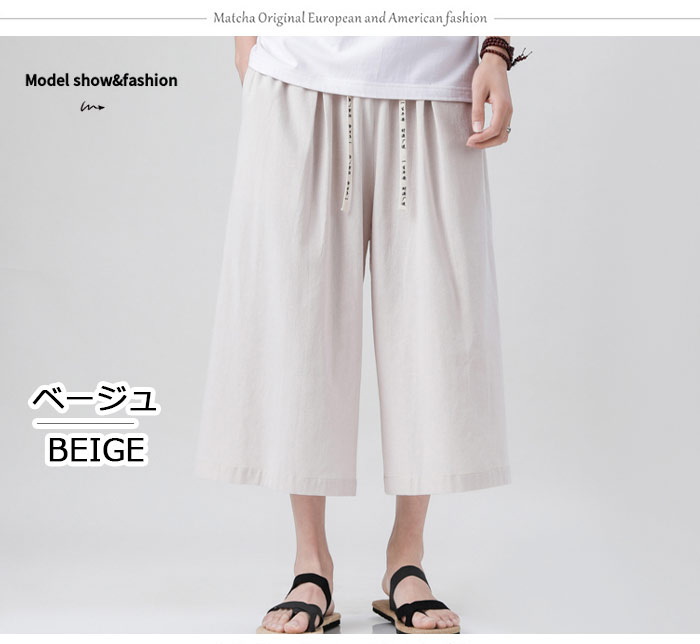Click the underline between ベージュ and BEIGE

click(x=85, y=423)
